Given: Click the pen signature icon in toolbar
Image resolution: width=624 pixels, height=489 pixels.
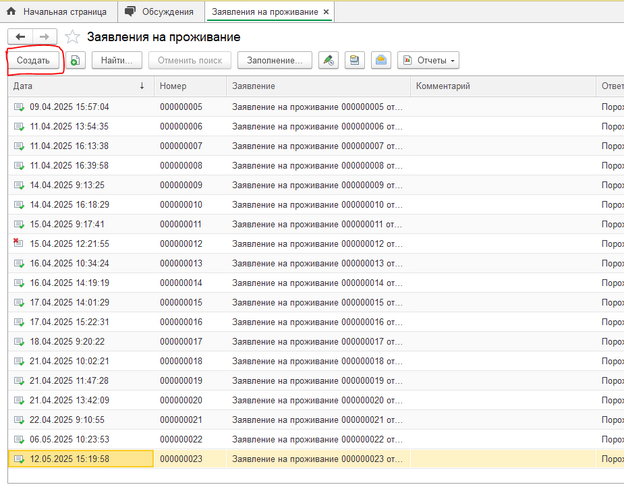Looking at the screenshot, I should [328, 60].
